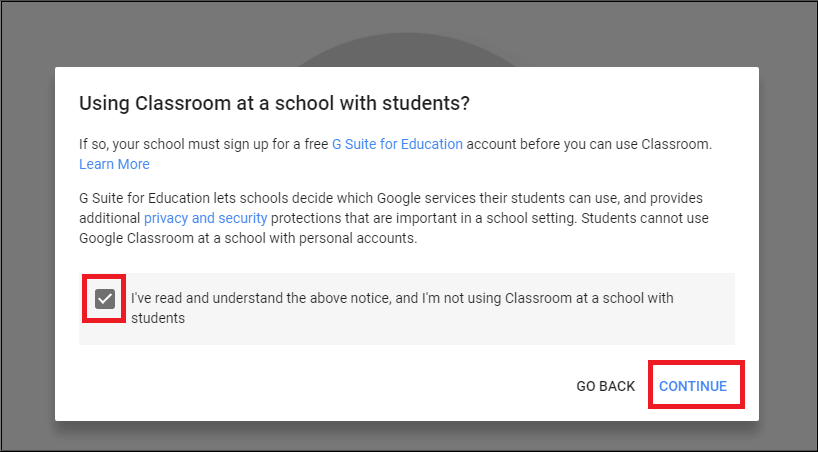
Task: Open the privacy and security link
Action: tap(206, 218)
